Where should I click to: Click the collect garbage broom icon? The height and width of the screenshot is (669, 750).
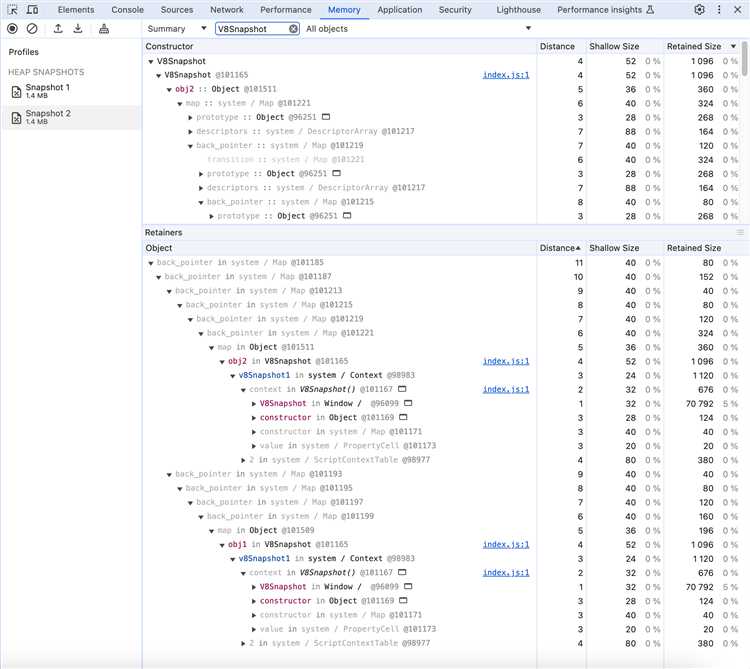coord(104,29)
